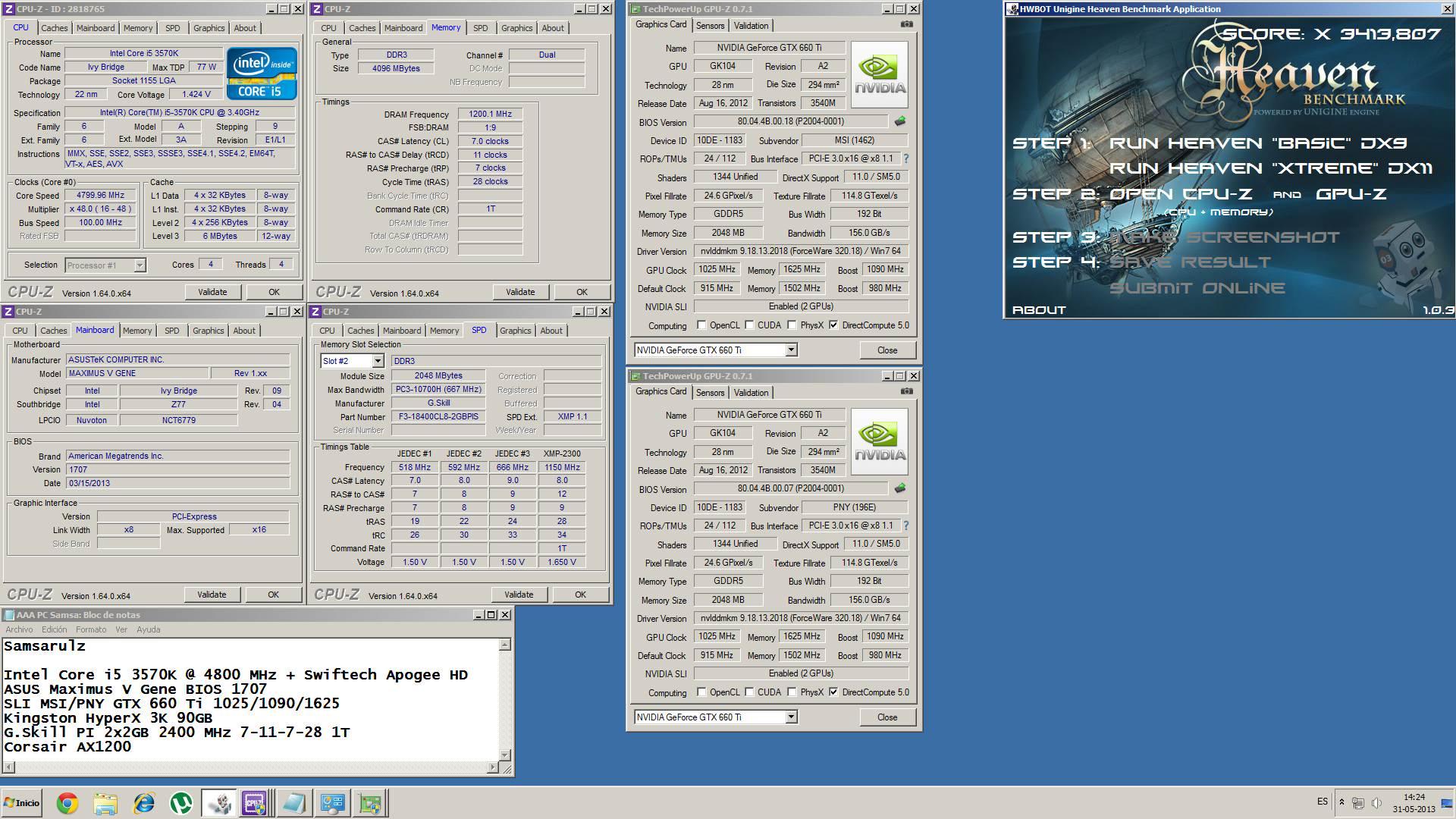Click Save Result in HWBOT Heaven
The height and width of the screenshot is (819, 1456).
[1190, 262]
